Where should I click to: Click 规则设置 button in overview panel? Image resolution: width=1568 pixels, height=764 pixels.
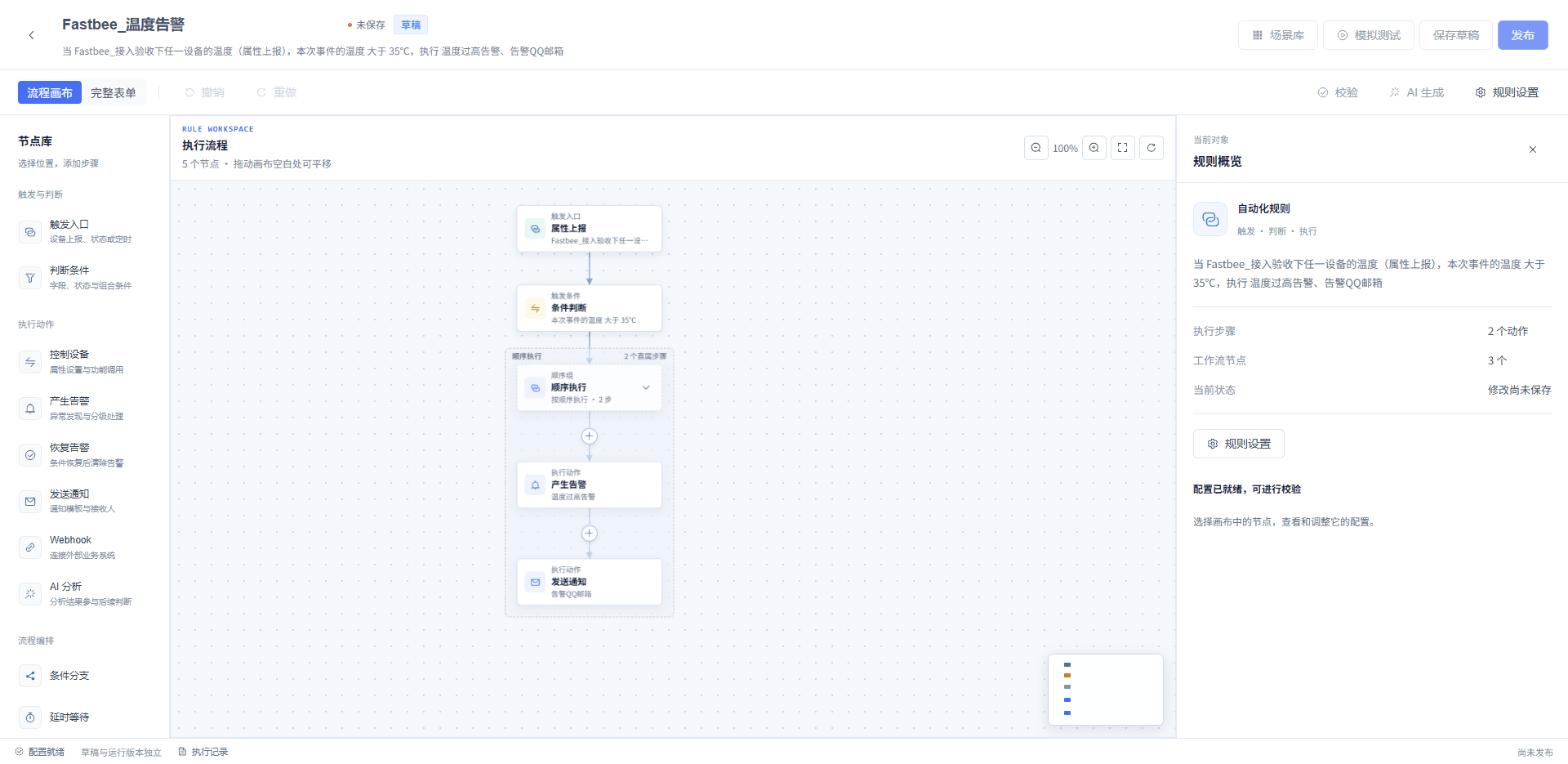1239,444
